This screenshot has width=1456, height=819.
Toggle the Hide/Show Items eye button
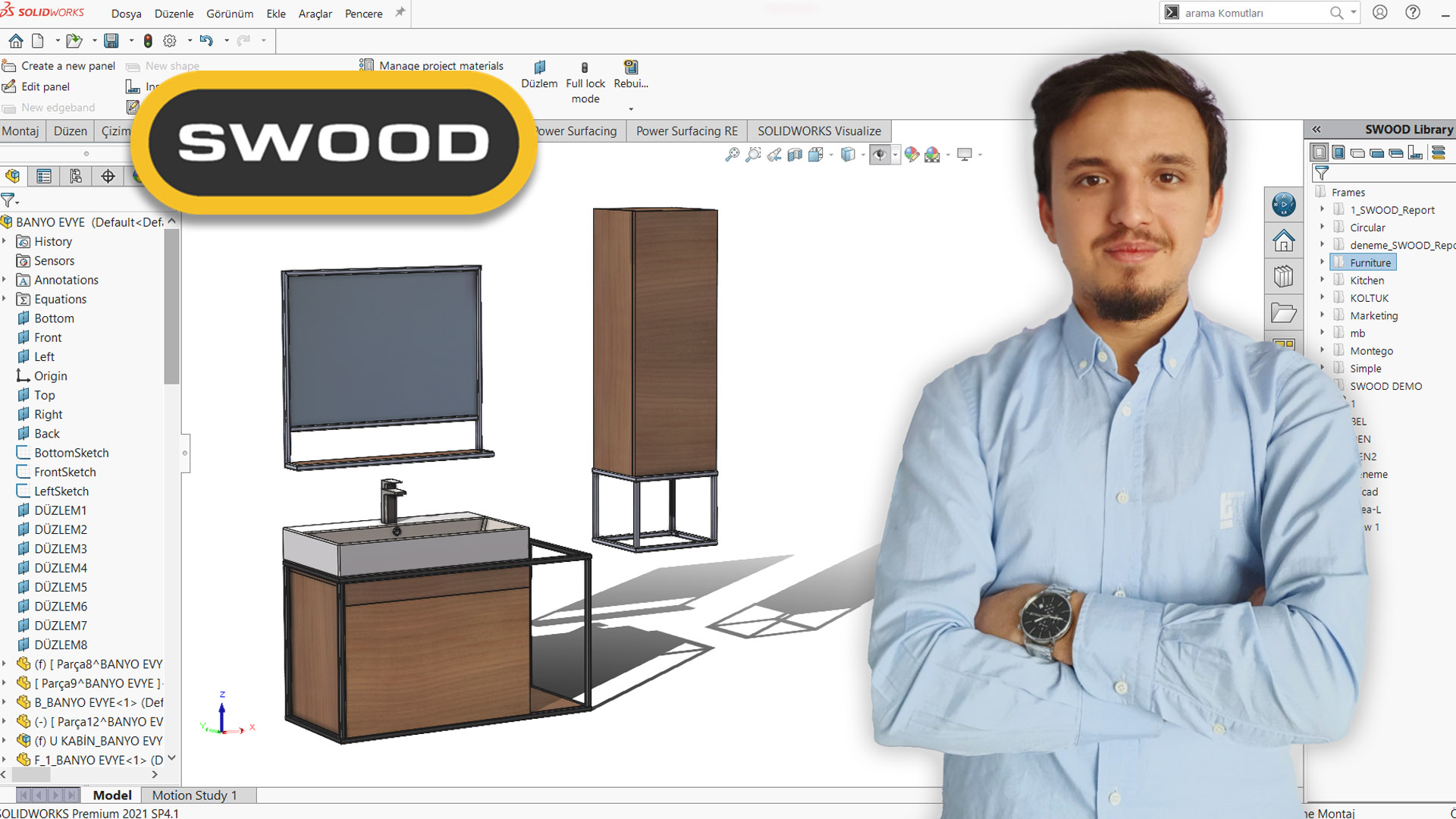(x=880, y=155)
